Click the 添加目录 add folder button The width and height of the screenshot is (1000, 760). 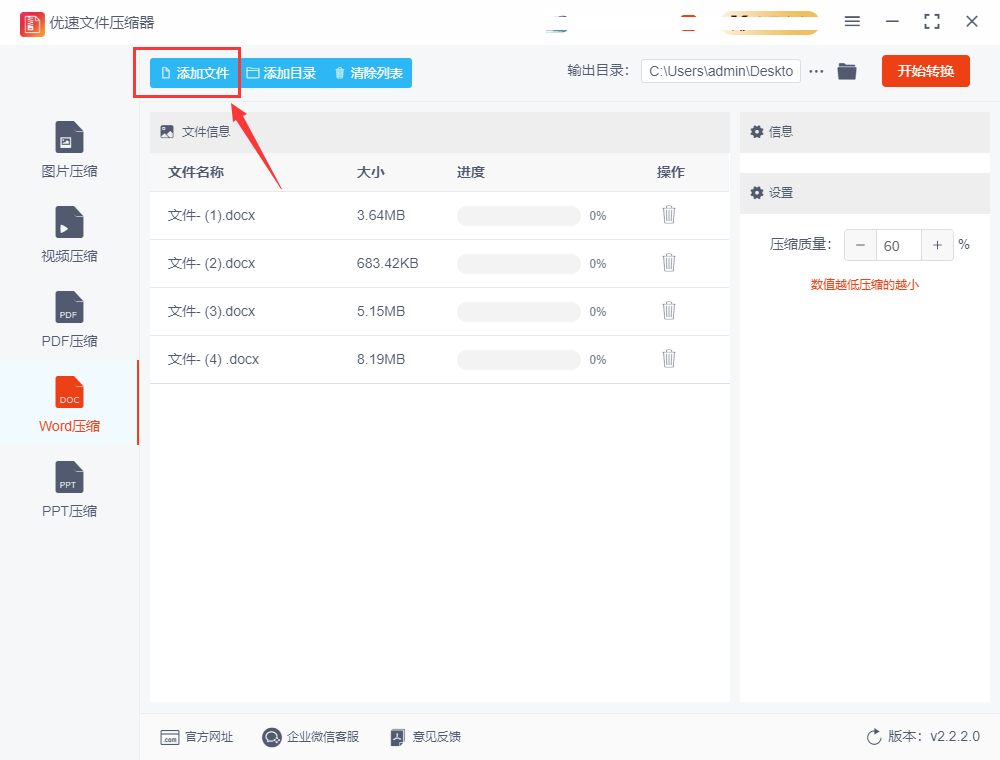281,73
